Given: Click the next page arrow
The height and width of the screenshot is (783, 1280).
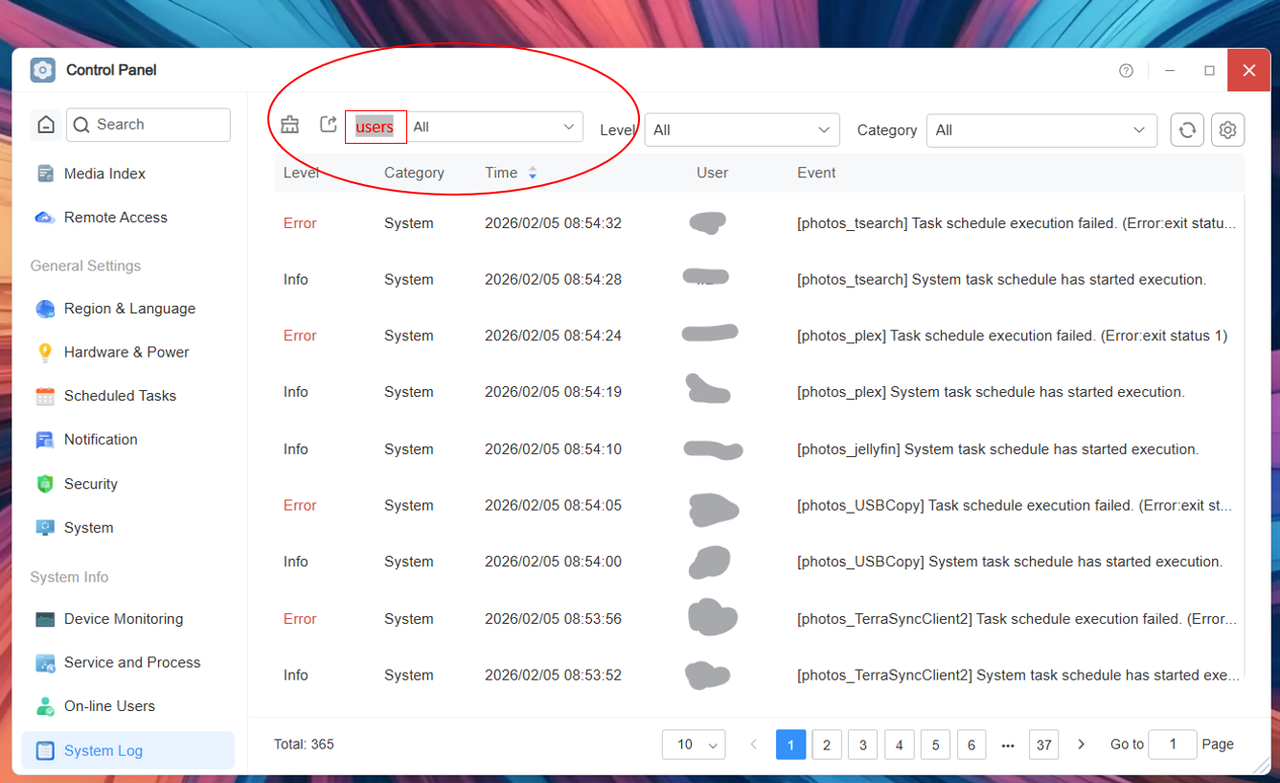Looking at the screenshot, I should (1081, 744).
